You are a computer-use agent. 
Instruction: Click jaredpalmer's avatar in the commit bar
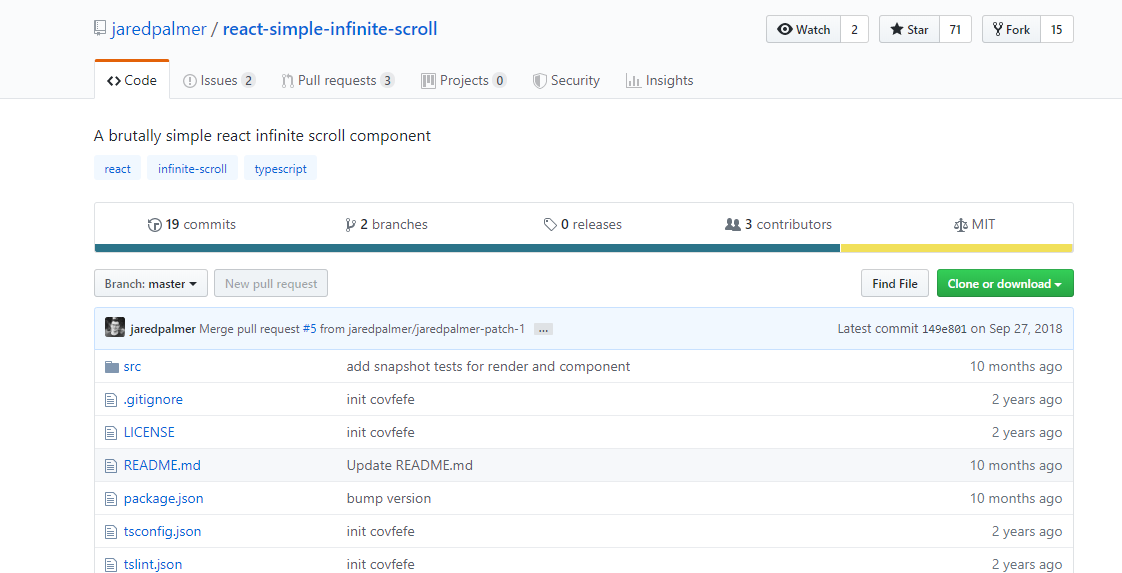tap(114, 328)
